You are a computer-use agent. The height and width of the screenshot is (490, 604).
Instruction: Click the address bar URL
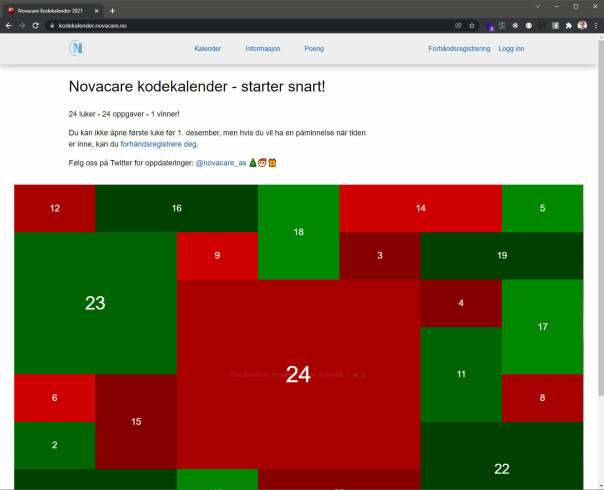92,25
